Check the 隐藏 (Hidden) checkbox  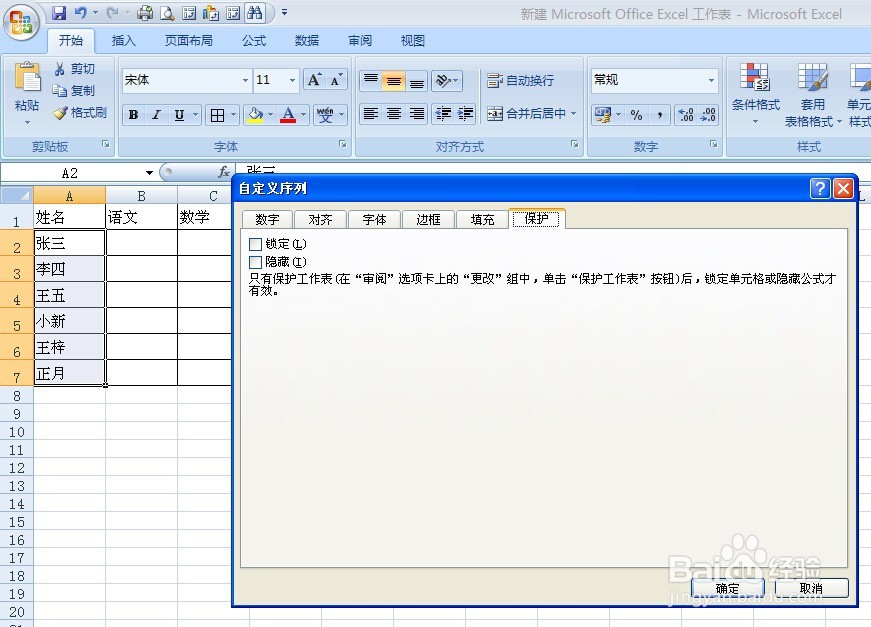click(x=256, y=261)
